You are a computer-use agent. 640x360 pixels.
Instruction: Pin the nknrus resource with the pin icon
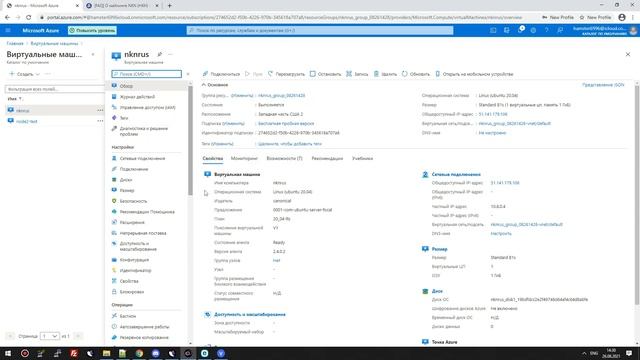tap(160, 54)
